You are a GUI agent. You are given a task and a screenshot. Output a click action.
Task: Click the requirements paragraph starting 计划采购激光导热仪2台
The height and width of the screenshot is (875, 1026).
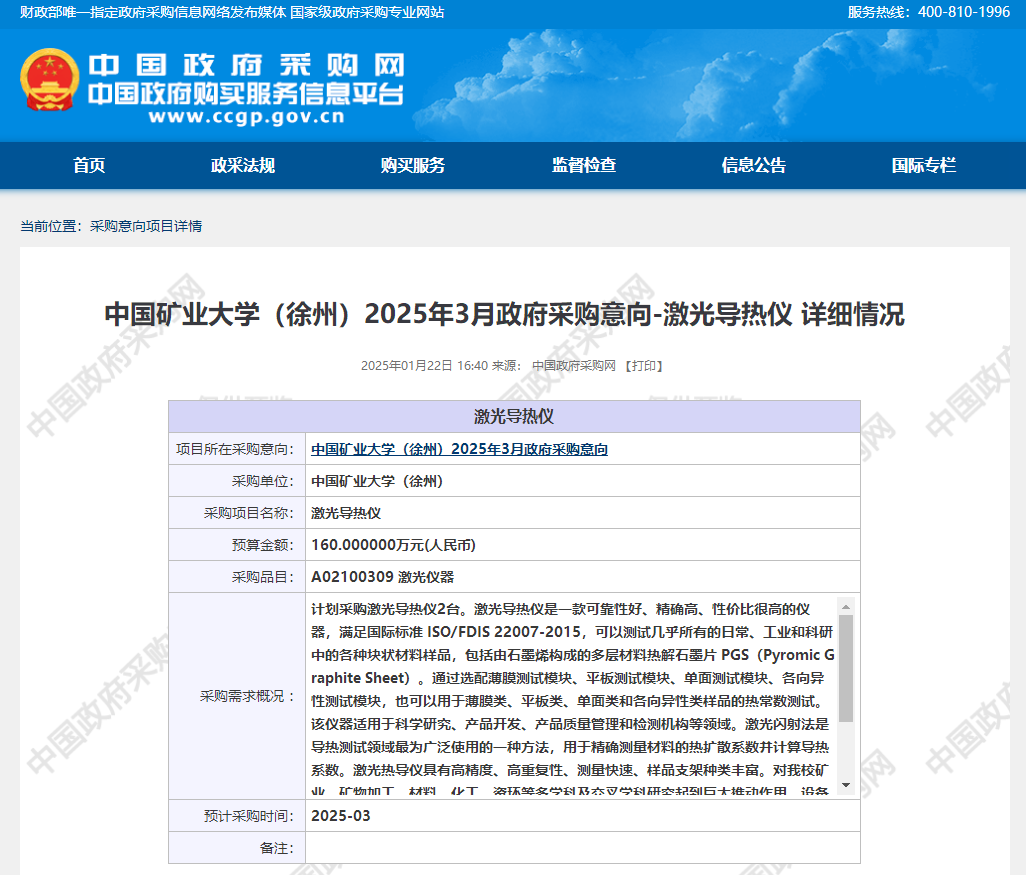click(x=573, y=696)
